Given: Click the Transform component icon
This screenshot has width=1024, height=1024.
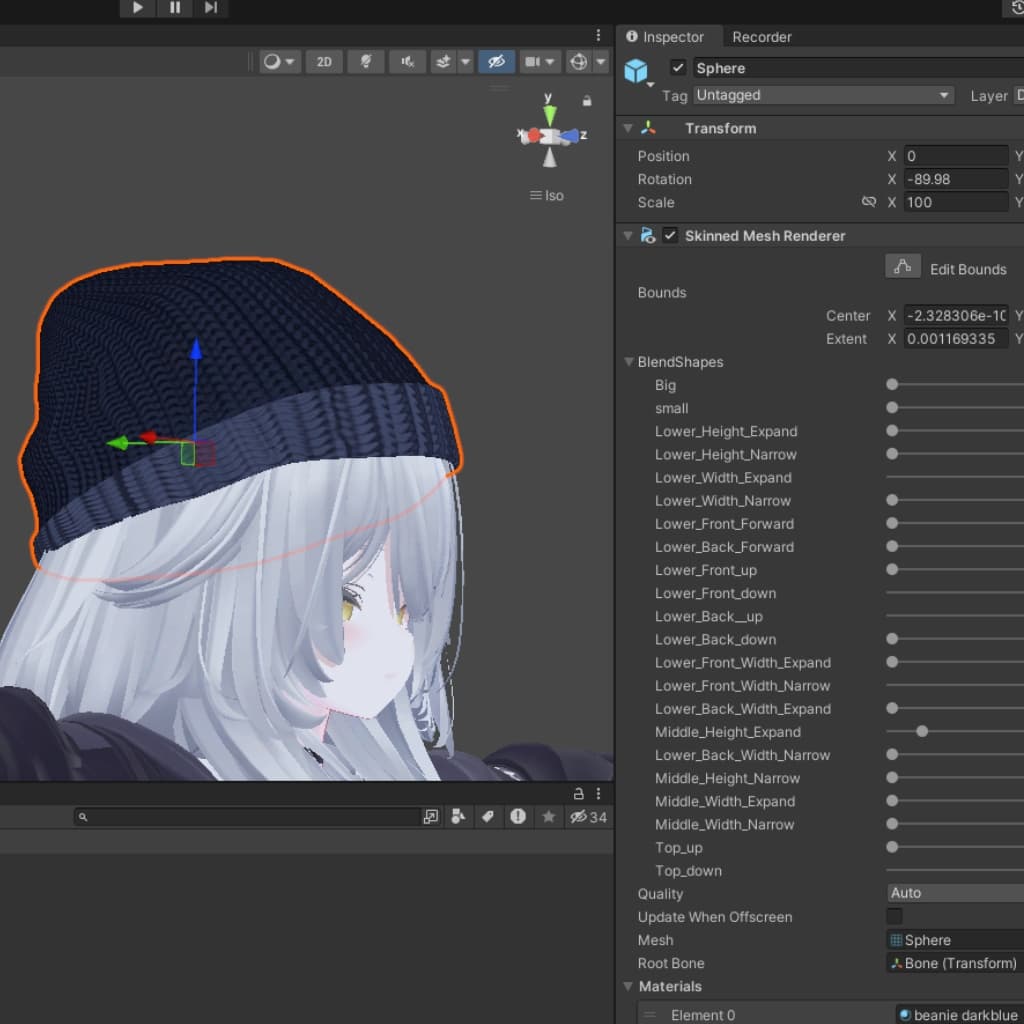Looking at the screenshot, I should pos(648,128).
